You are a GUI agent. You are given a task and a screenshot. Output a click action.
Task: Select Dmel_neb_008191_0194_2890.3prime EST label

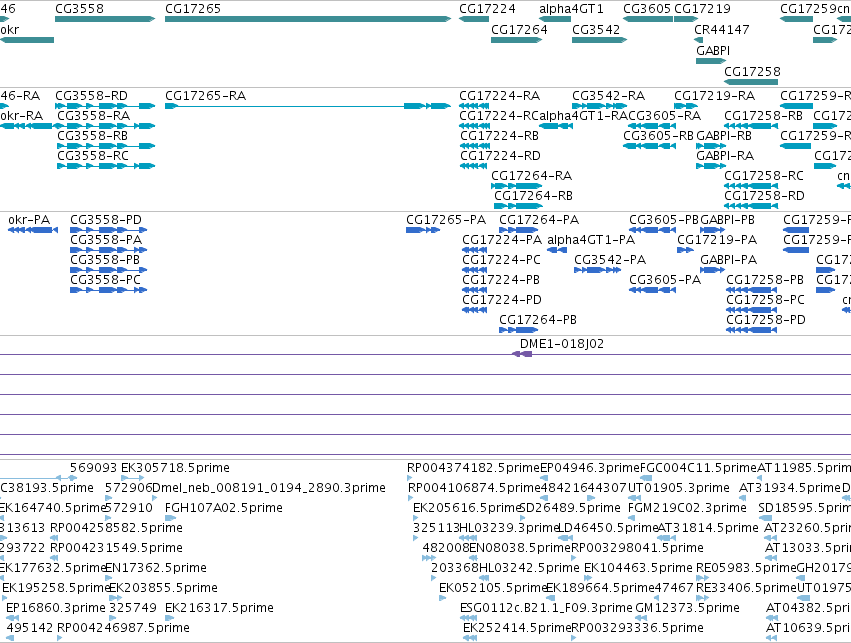[269, 488]
